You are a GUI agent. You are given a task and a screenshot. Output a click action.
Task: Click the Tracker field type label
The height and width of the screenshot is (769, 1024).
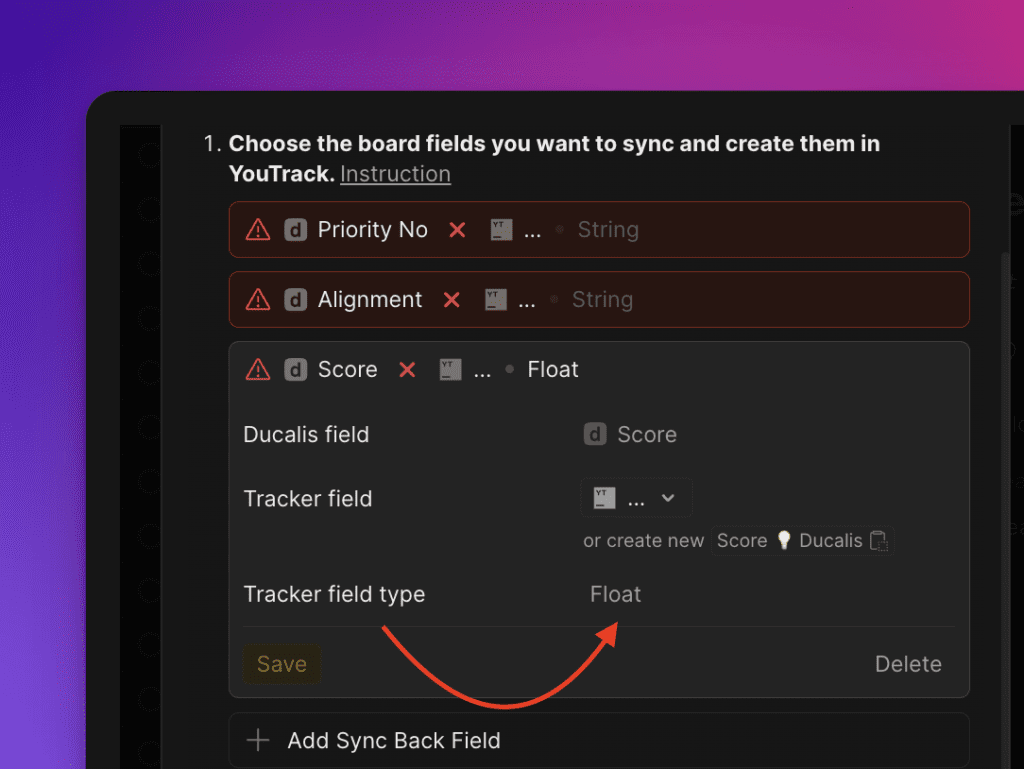pos(334,594)
